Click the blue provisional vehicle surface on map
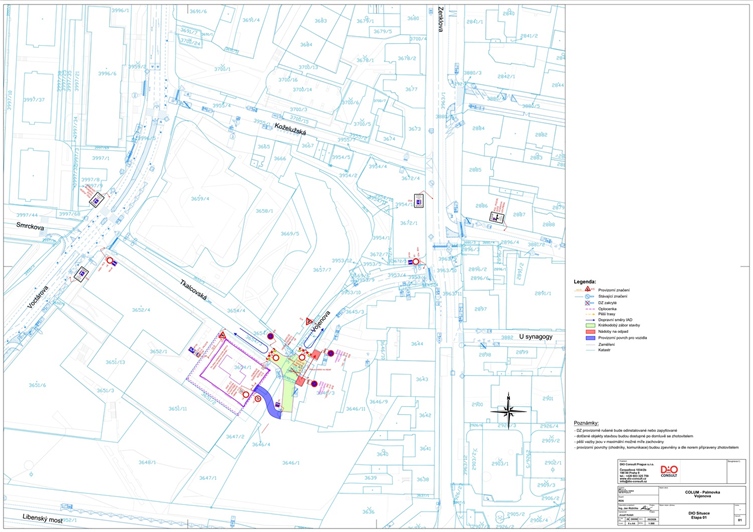Screen dimensions: 753x532 click(268, 402)
